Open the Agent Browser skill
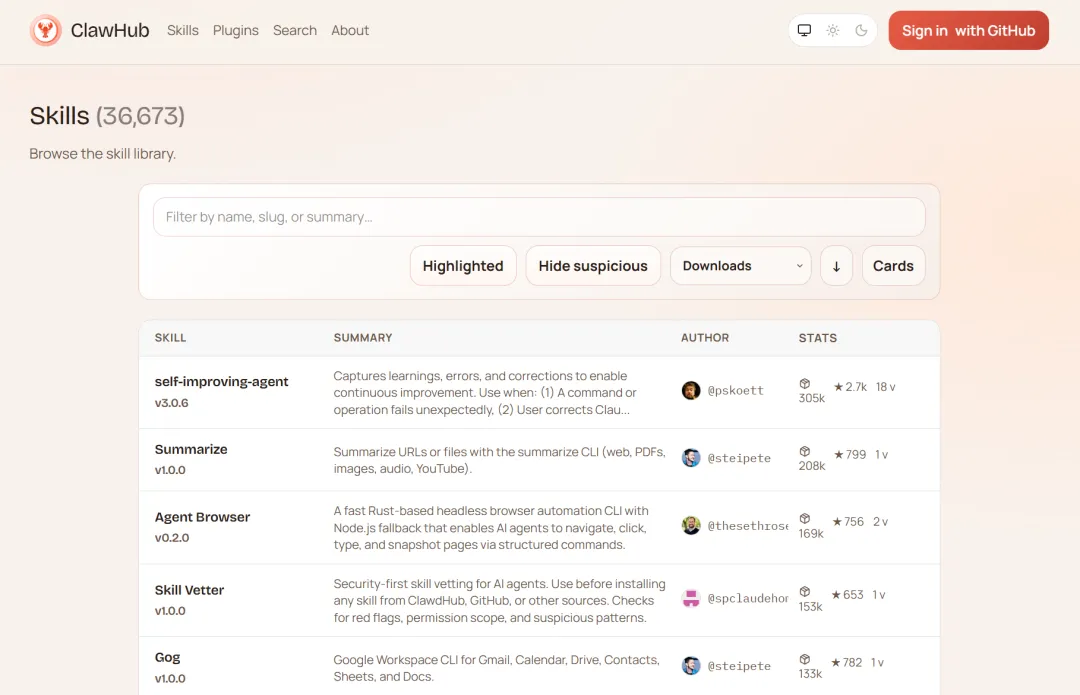Screen dimensions: 1080x695 click(202, 517)
